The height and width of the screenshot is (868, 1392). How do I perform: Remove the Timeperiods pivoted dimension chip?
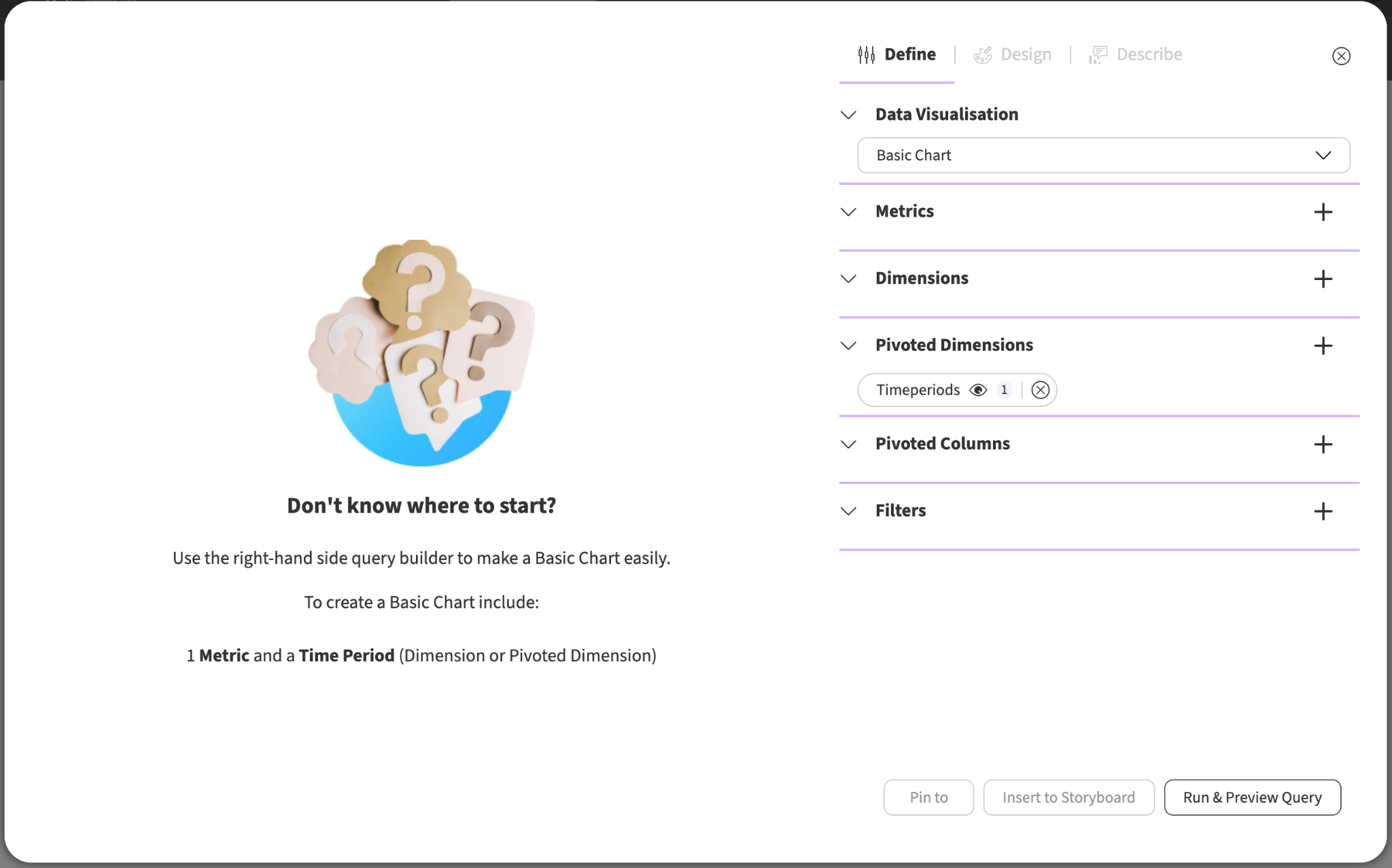tap(1040, 390)
